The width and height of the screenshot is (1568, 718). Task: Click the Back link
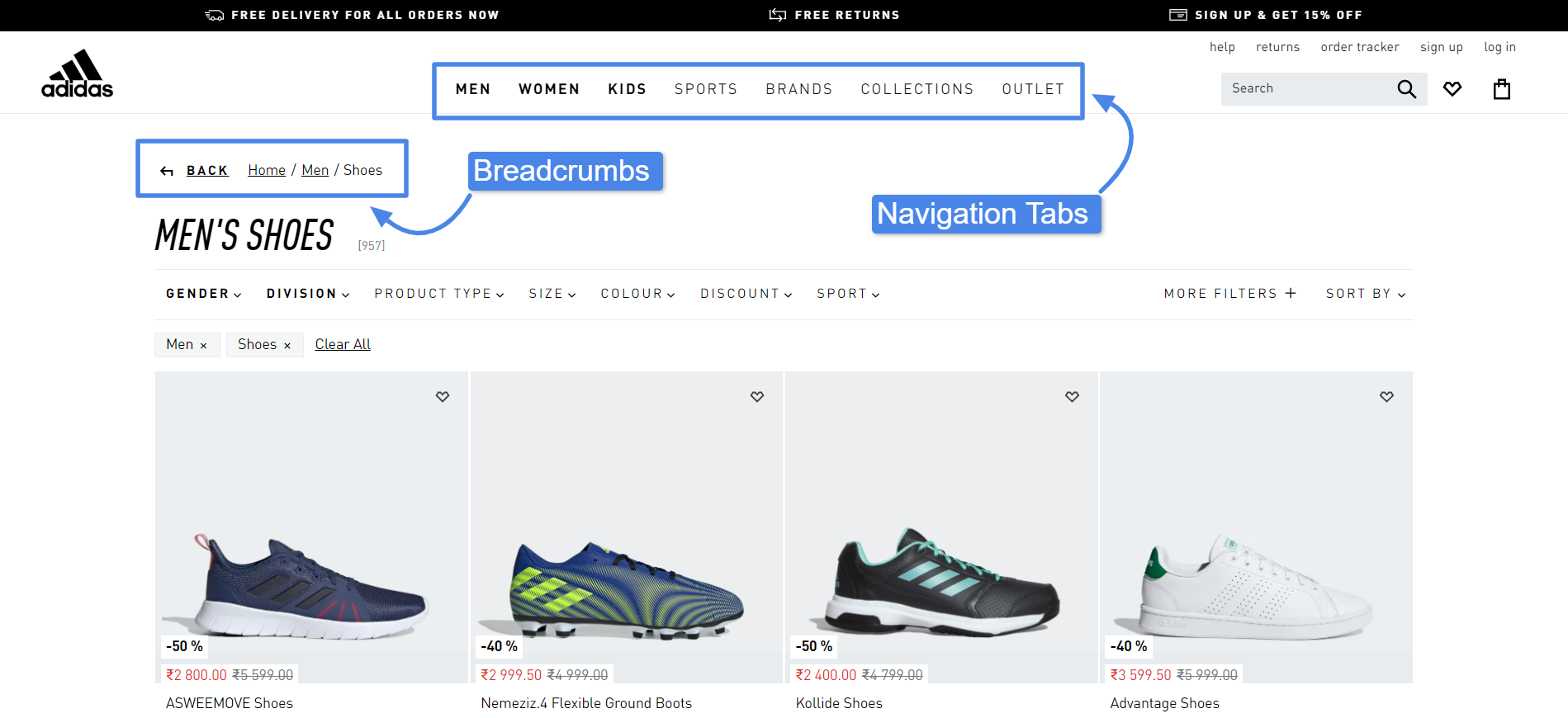click(x=207, y=171)
